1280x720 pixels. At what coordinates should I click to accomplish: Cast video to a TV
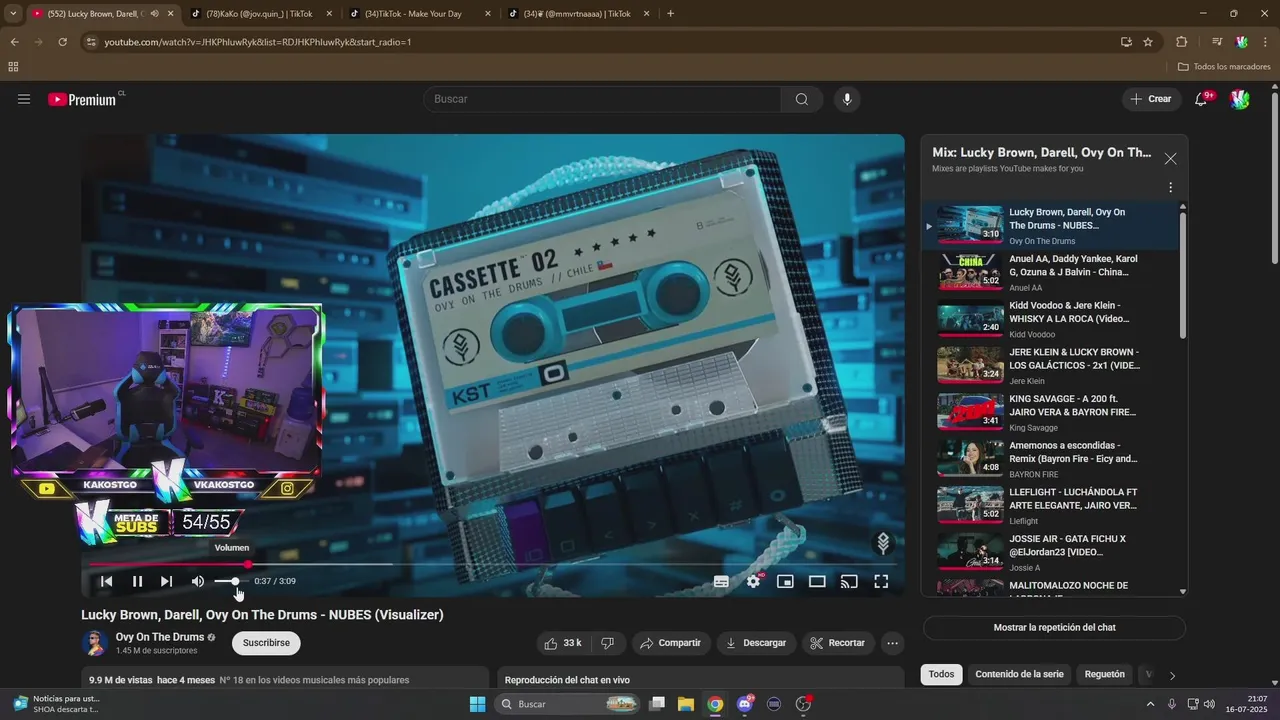pos(849,581)
